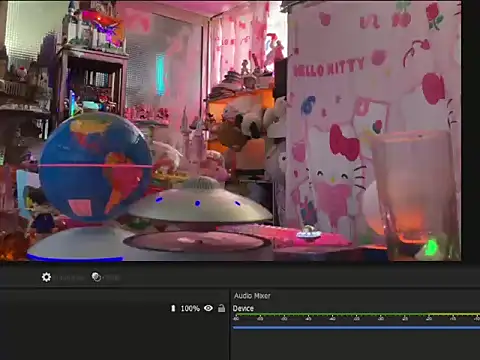Toggle the source lock padlock icon
This screenshot has height=360, width=480.
click(x=221, y=308)
